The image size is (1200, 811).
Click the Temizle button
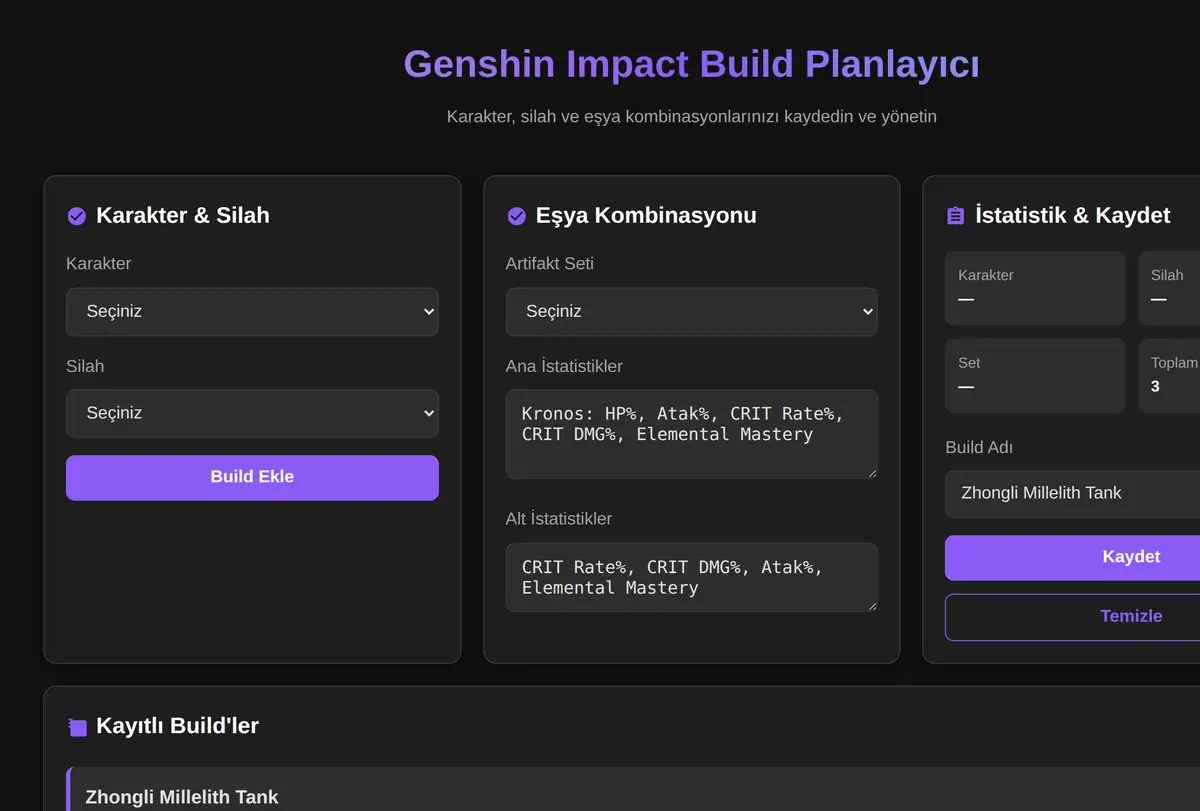point(1072,616)
